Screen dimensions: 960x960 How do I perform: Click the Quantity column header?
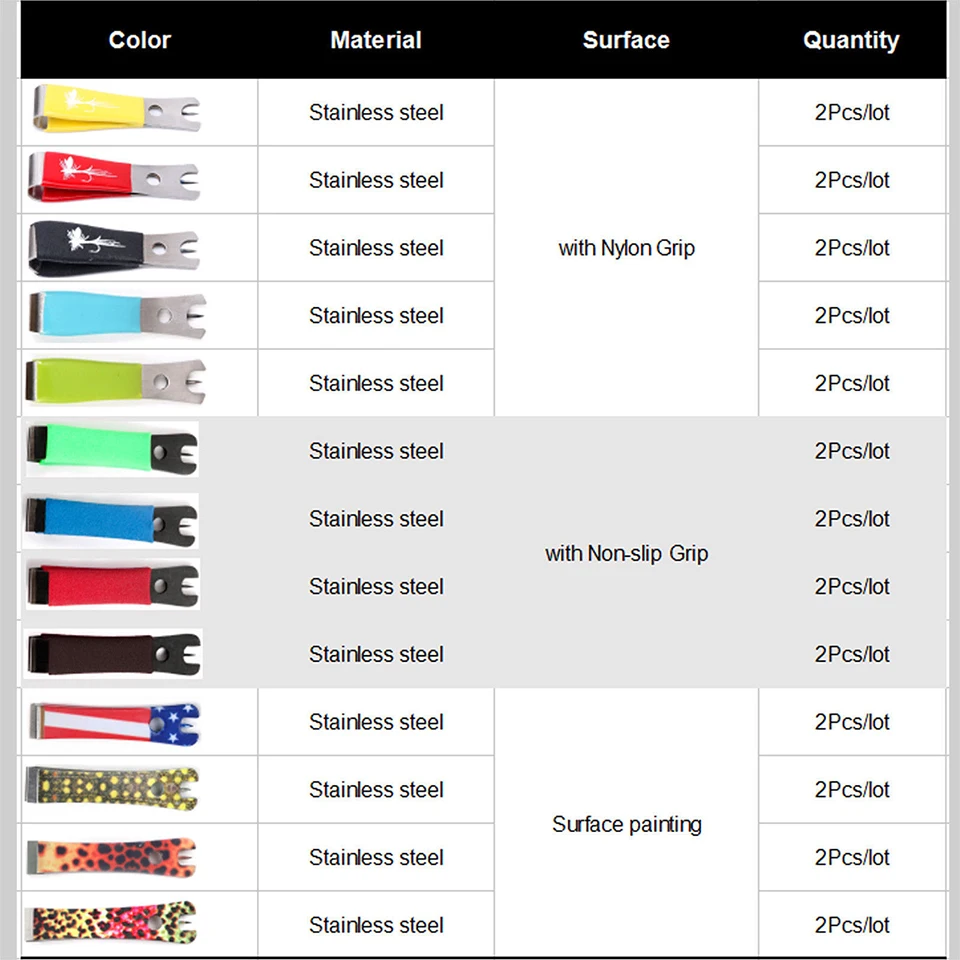pos(851,40)
